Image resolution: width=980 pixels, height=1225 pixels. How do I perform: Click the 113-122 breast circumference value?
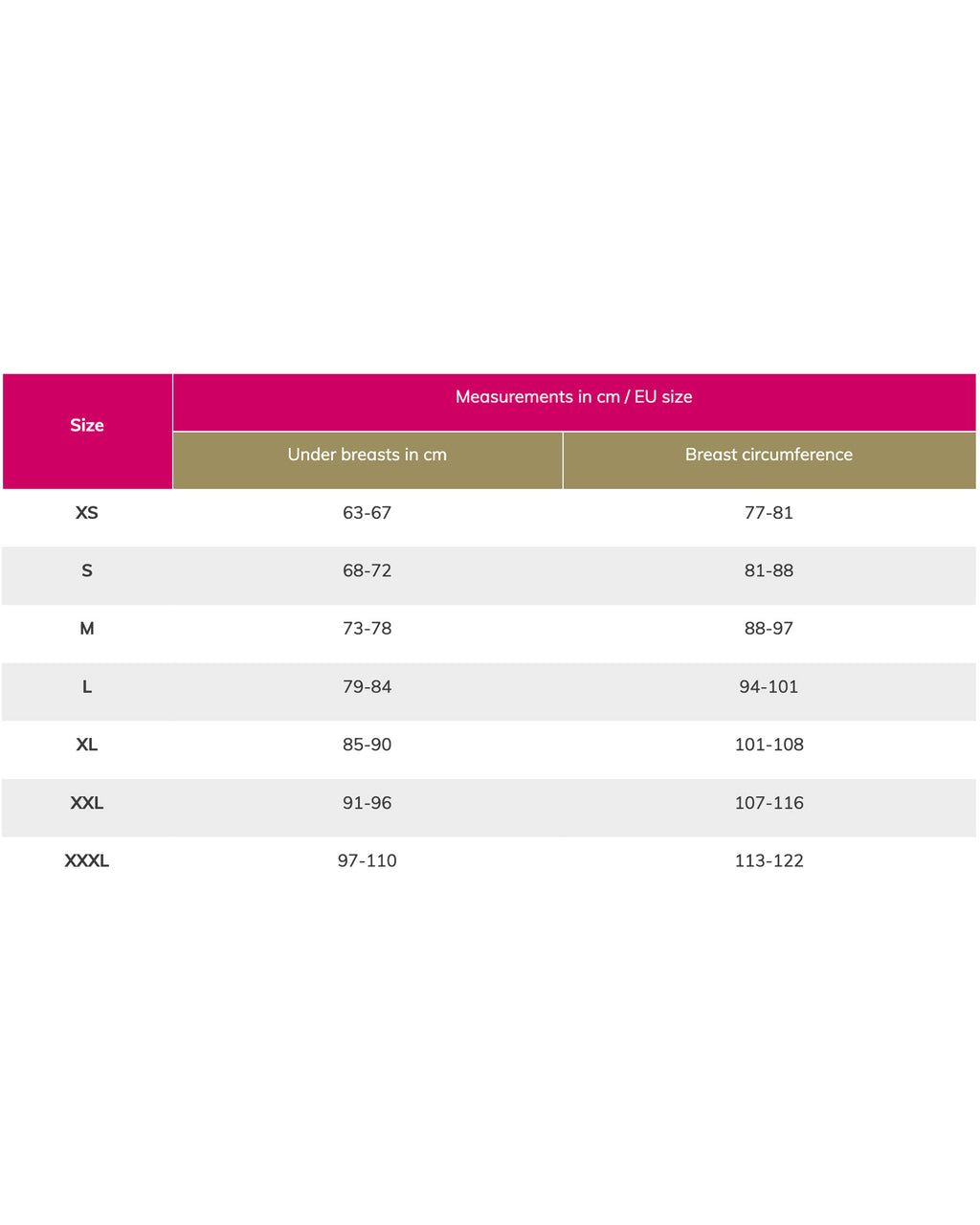[769, 861]
